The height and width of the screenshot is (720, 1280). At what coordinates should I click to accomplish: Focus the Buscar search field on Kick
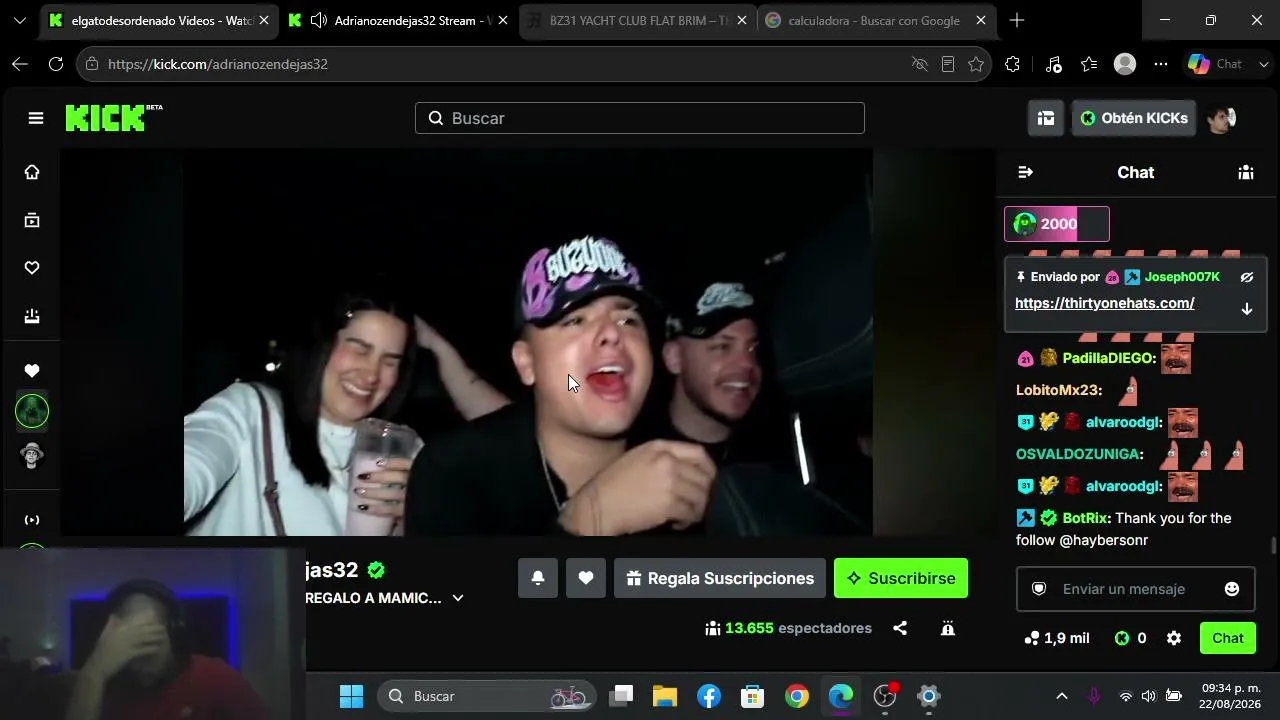[640, 118]
